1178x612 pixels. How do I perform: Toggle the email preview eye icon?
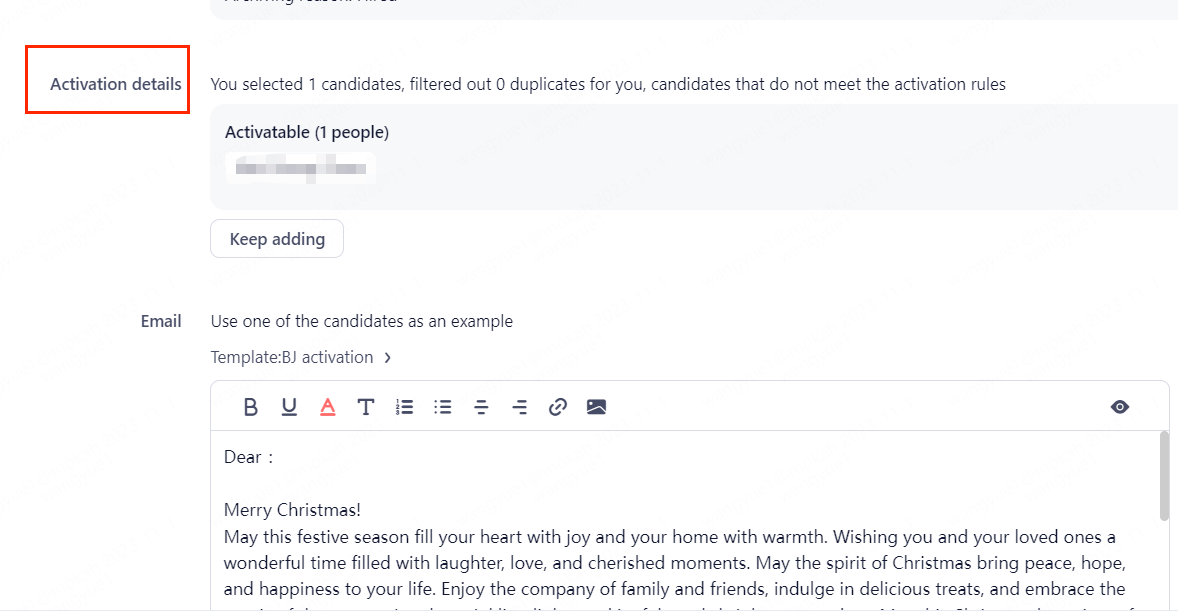point(1120,407)
